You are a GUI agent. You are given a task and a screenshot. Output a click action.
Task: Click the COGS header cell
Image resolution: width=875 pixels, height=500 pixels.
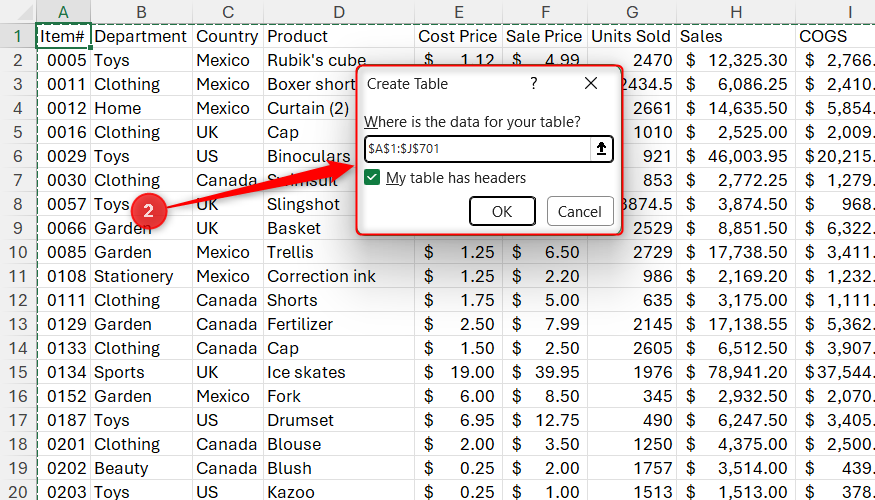835,36
